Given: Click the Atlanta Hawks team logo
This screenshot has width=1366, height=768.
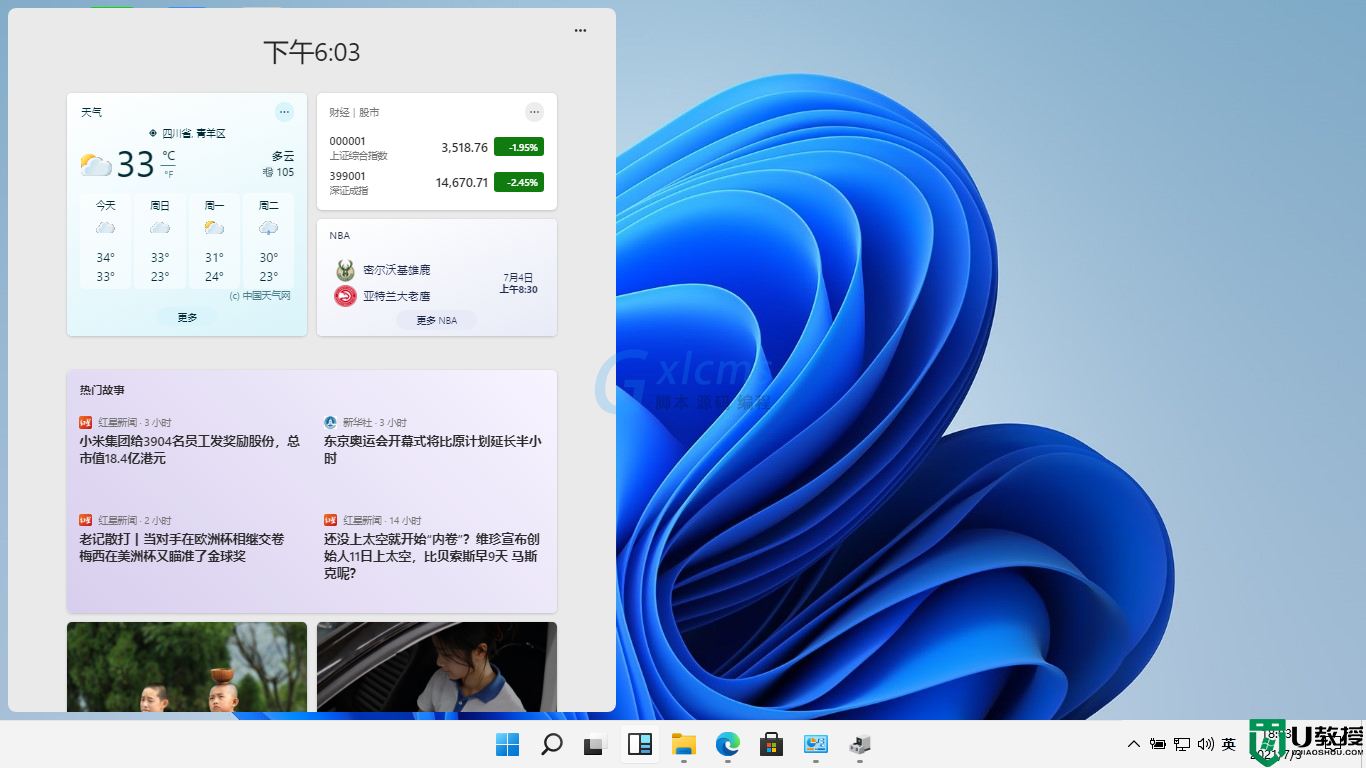Looking at the screenshot, I should pos(345,296).
